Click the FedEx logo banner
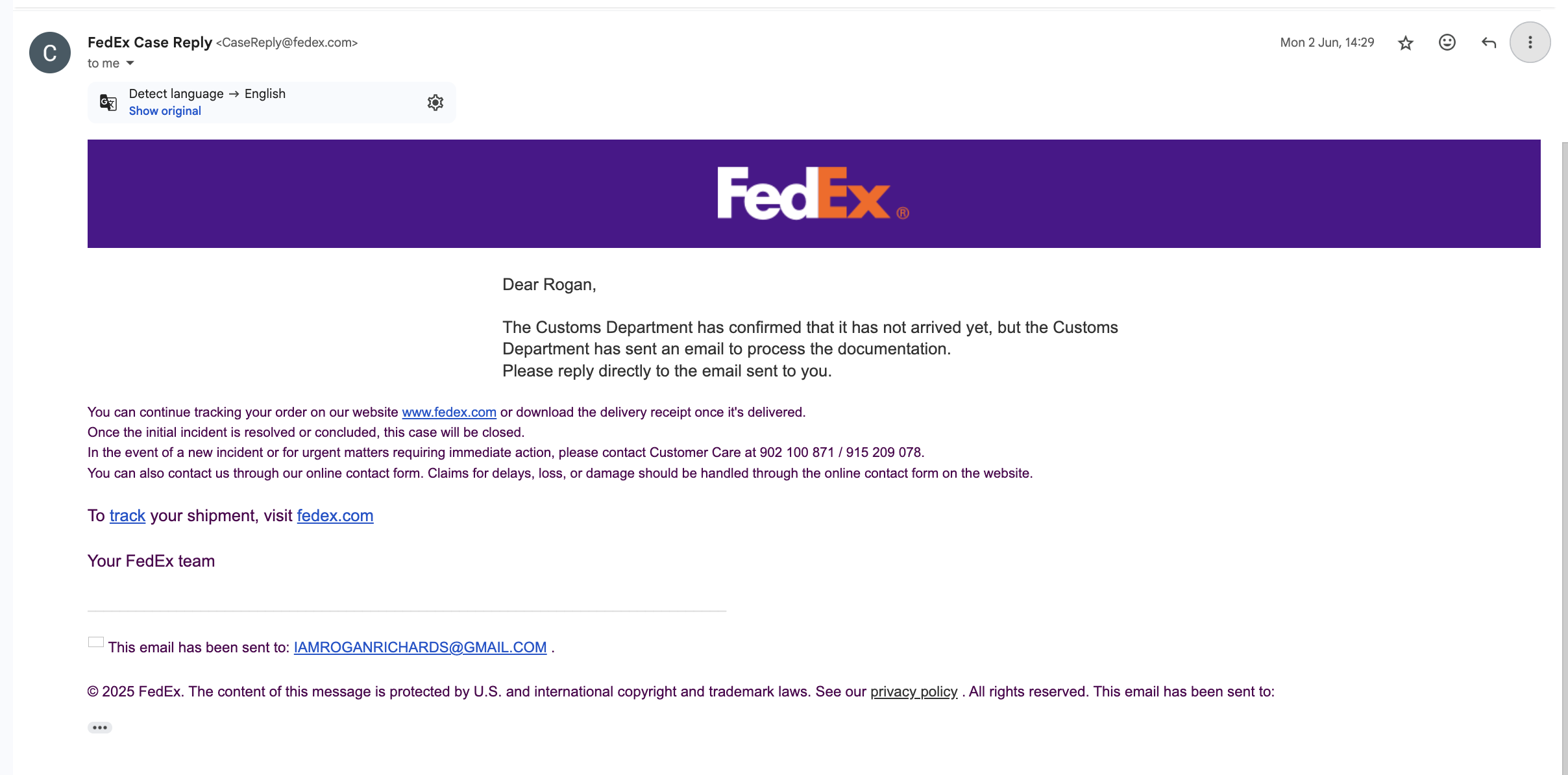 (x=814, y=193)
